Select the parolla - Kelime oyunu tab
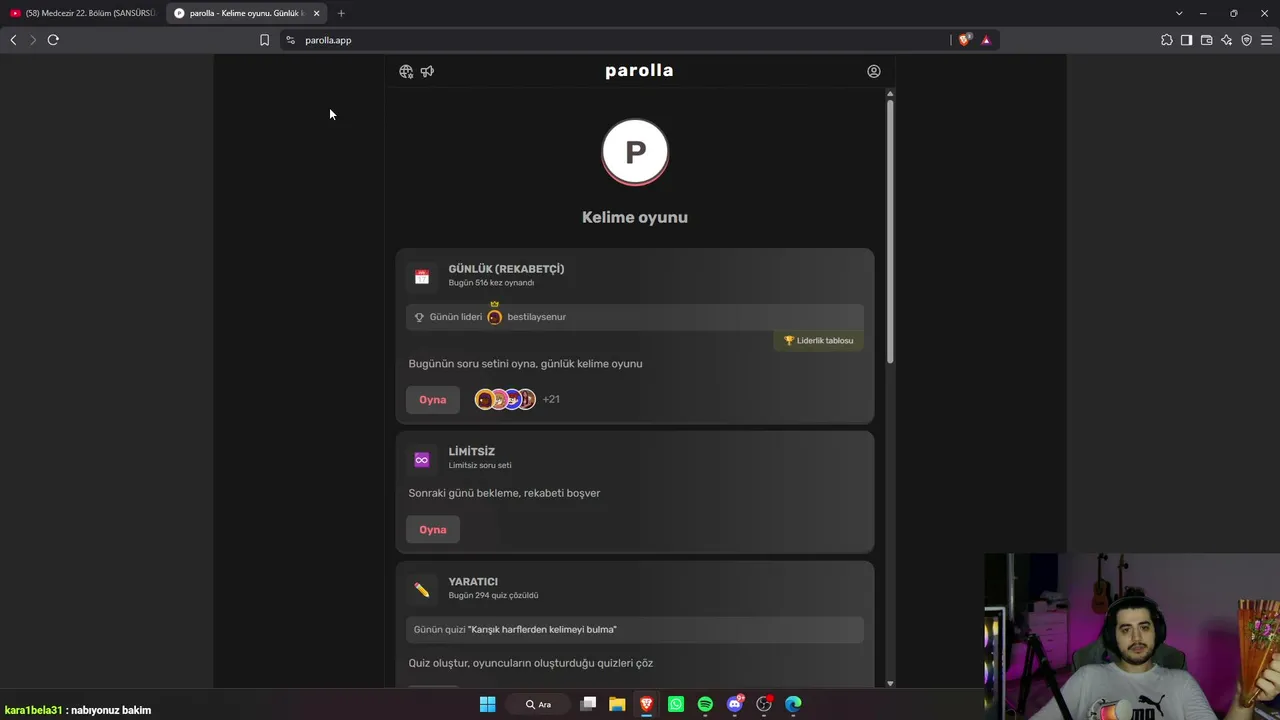 247,13
